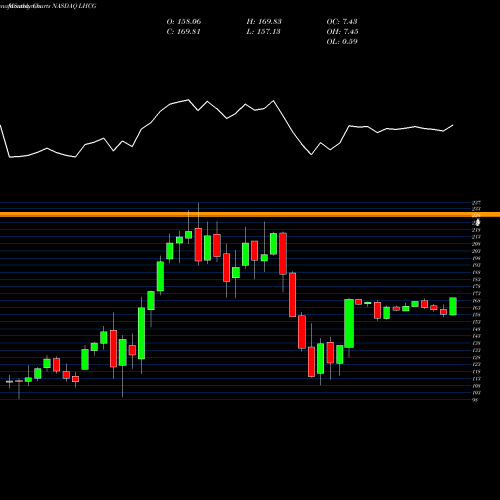Image resolution: width=500 pixels, height=500 pixels.
Task: Click the close price value C: 169.81
Action: (x=183, y=32)
